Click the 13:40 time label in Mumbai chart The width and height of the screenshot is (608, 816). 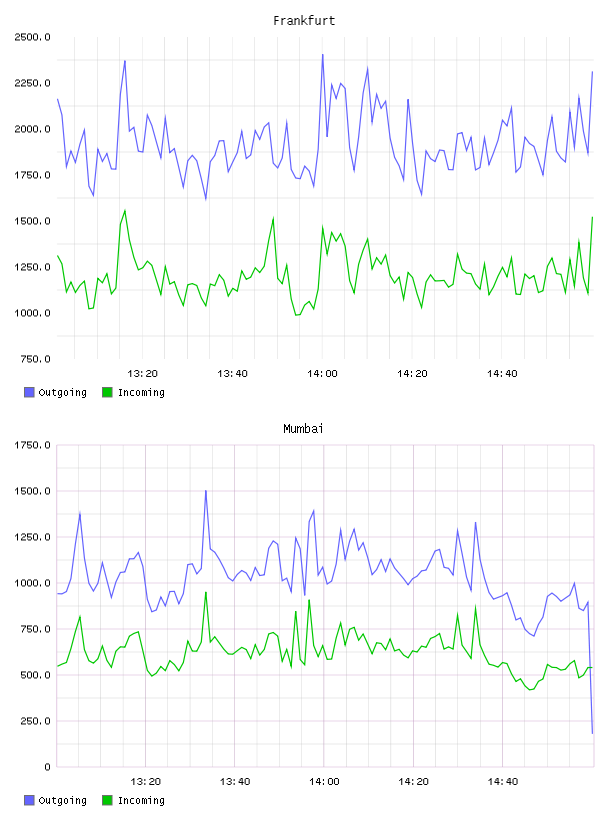point(235,782)
